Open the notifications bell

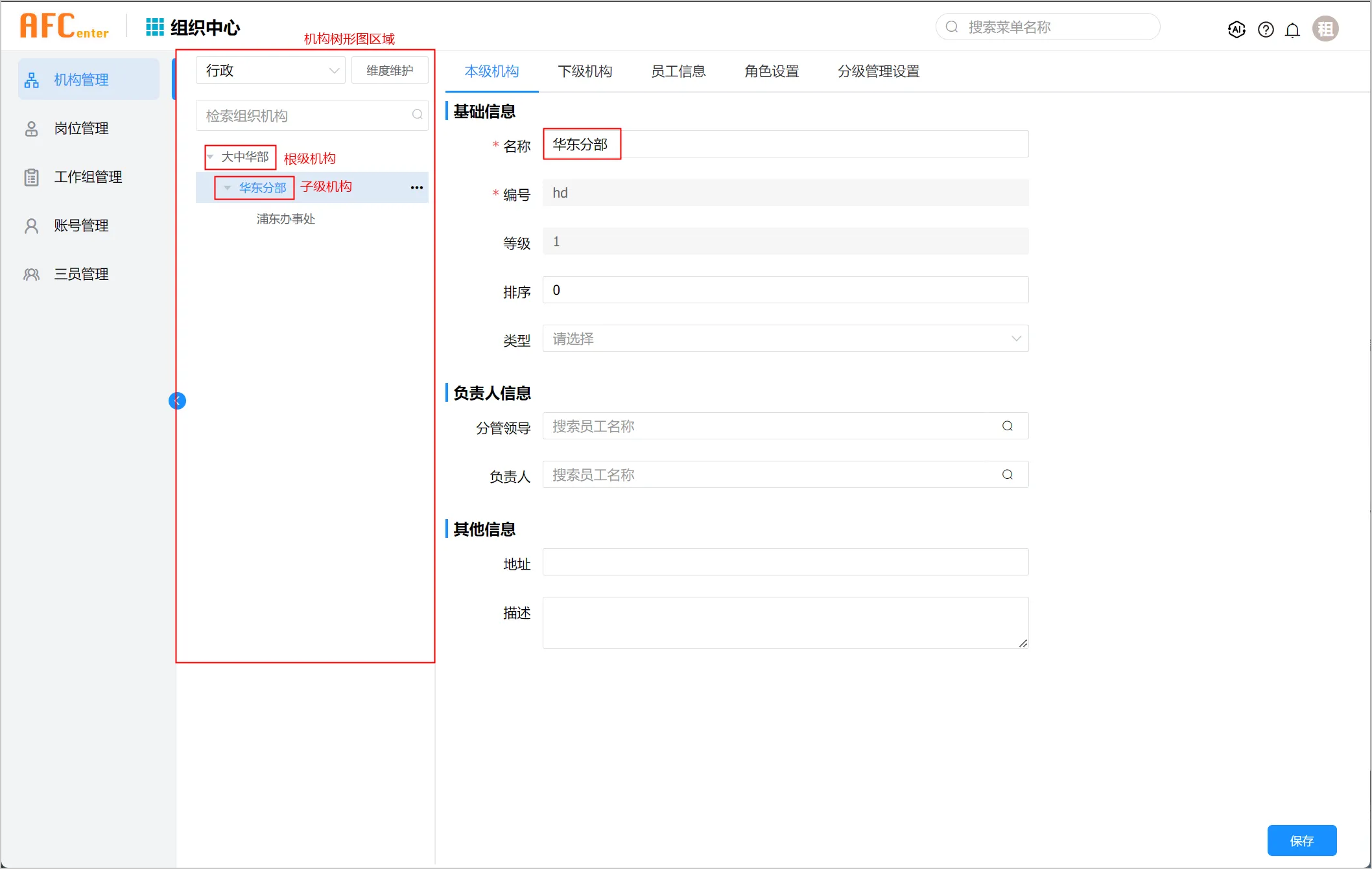(x=1292, y=29)
